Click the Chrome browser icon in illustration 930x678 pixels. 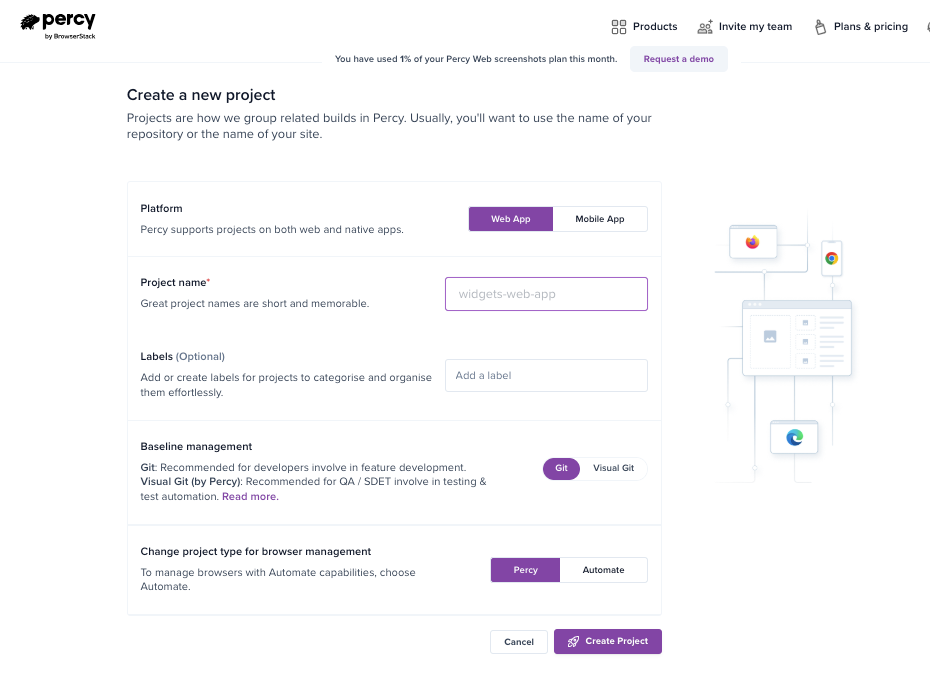[x=831, y=258]
